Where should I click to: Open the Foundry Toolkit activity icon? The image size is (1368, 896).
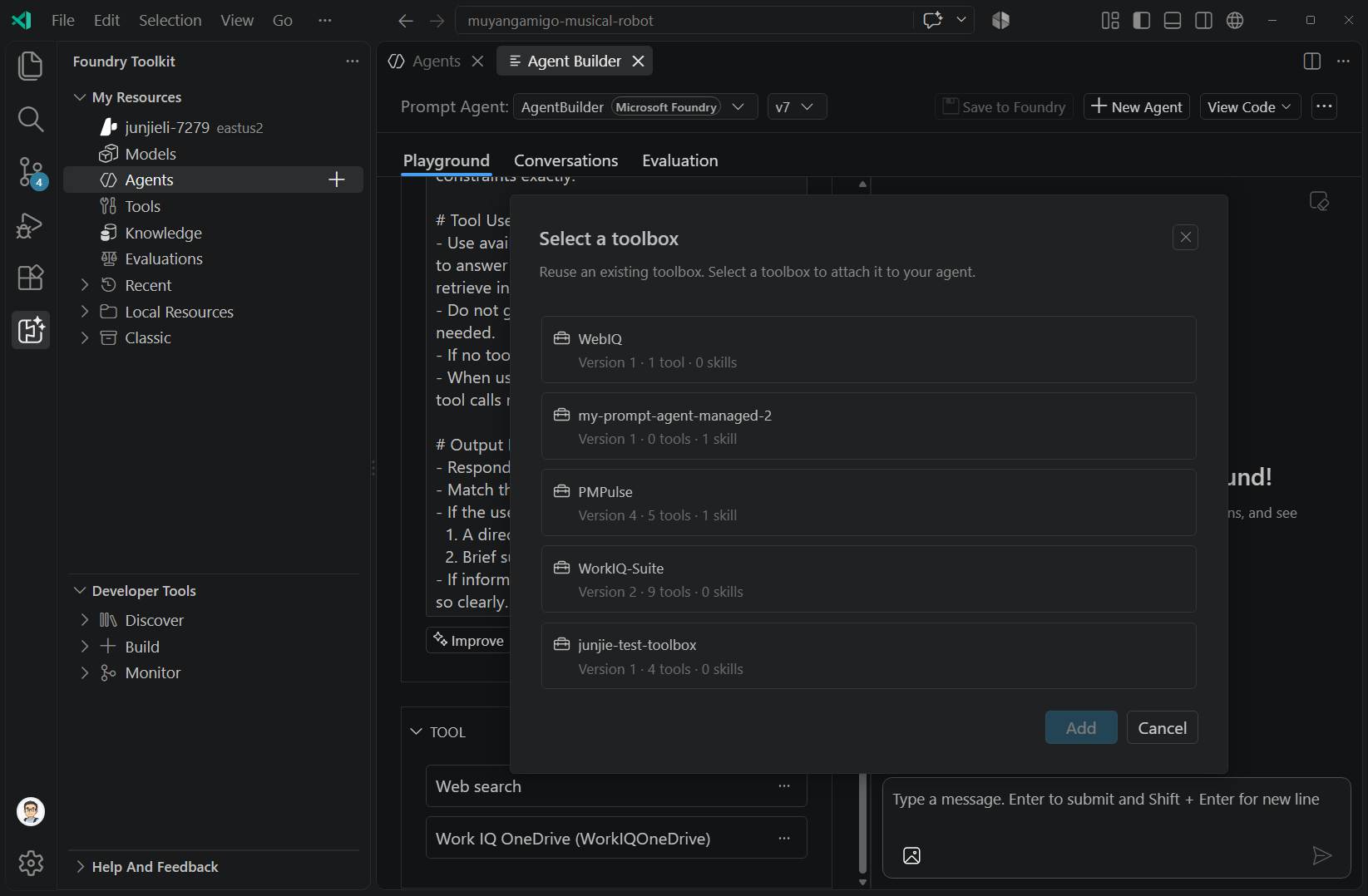[31, 331]
